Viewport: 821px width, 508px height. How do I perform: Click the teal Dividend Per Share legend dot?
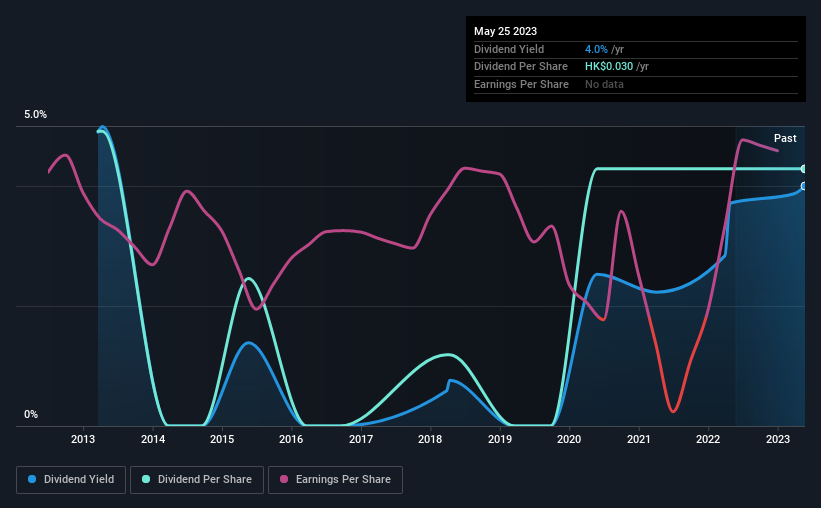pos(146,479)
